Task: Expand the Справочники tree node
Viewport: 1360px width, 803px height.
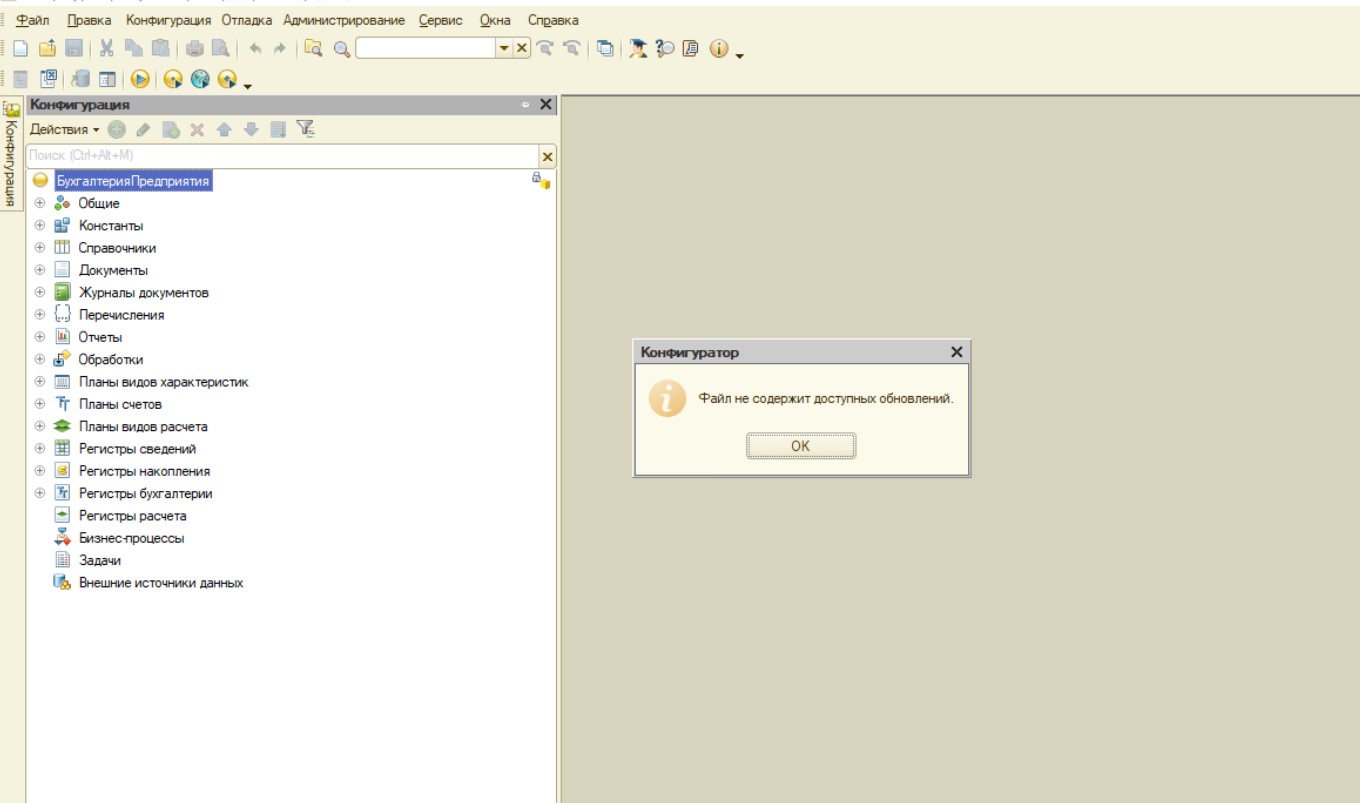Action: click(40, 247)
